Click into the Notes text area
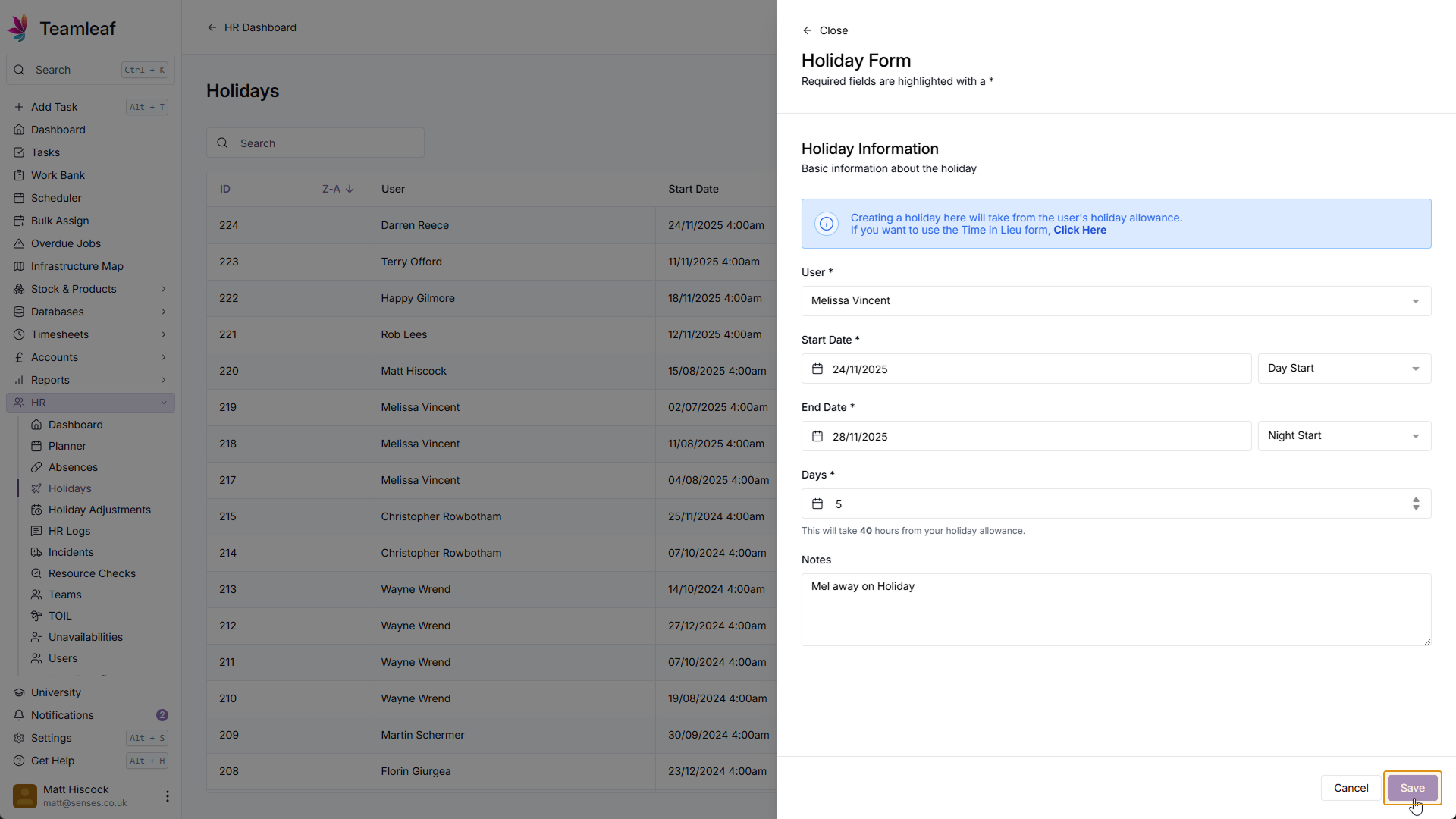 [x=1116, y=610]
